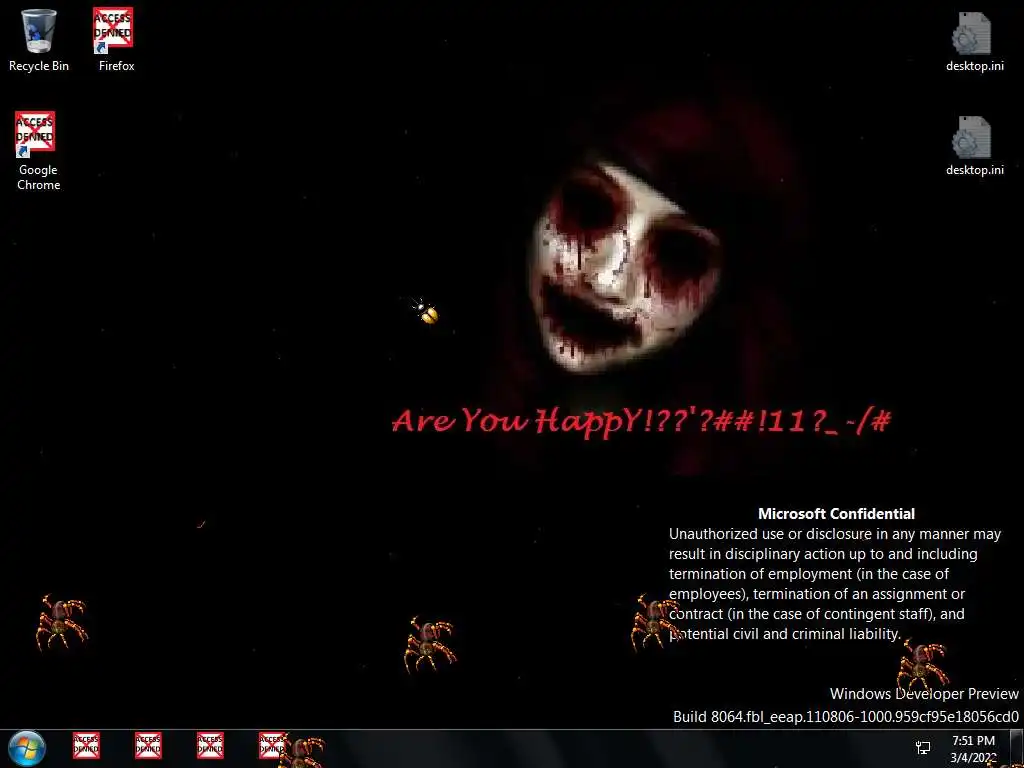Open the Recycle Bin desktop icon

(x=39, y=39)
